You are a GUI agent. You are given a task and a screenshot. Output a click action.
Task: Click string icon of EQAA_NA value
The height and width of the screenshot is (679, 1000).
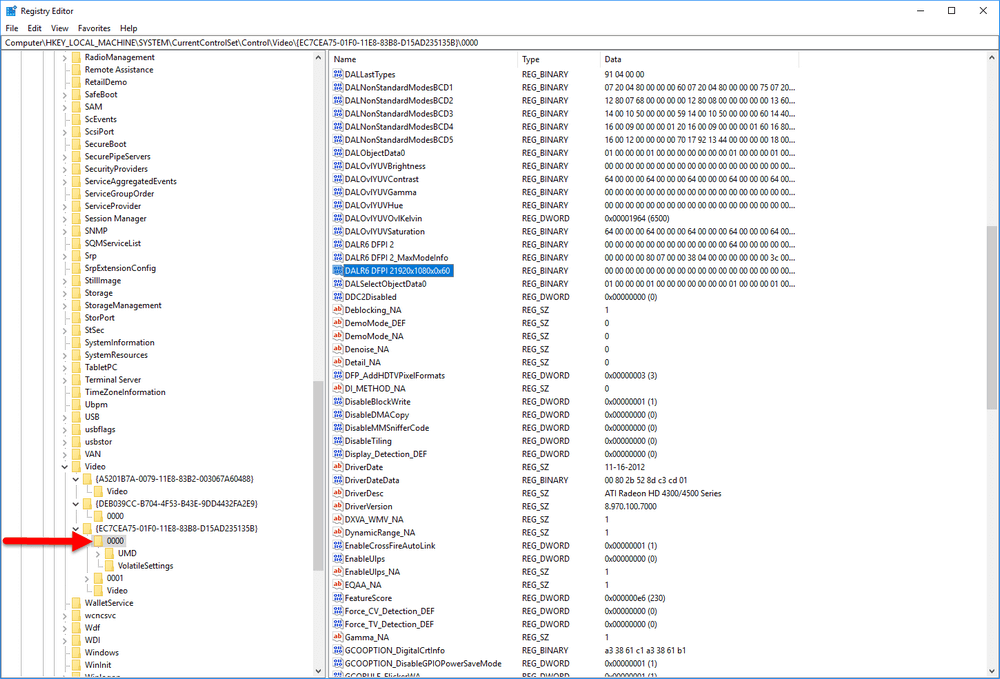point(338,585)
